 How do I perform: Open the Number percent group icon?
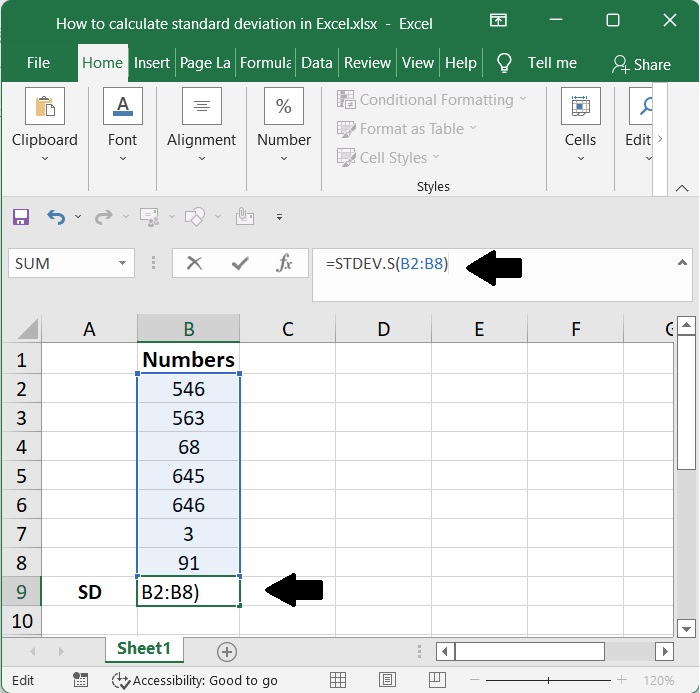click(284, 106)
